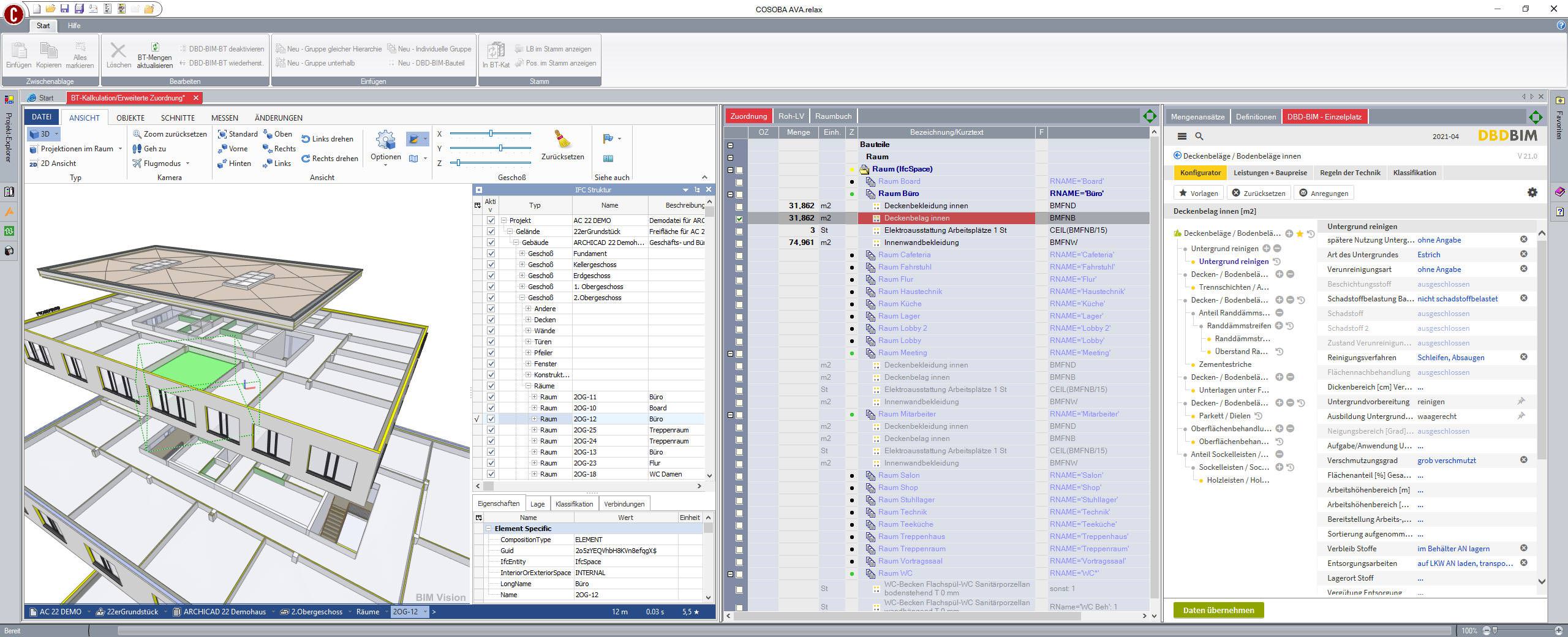Click the Kopieren copy icon

click(x=48, y=50)
